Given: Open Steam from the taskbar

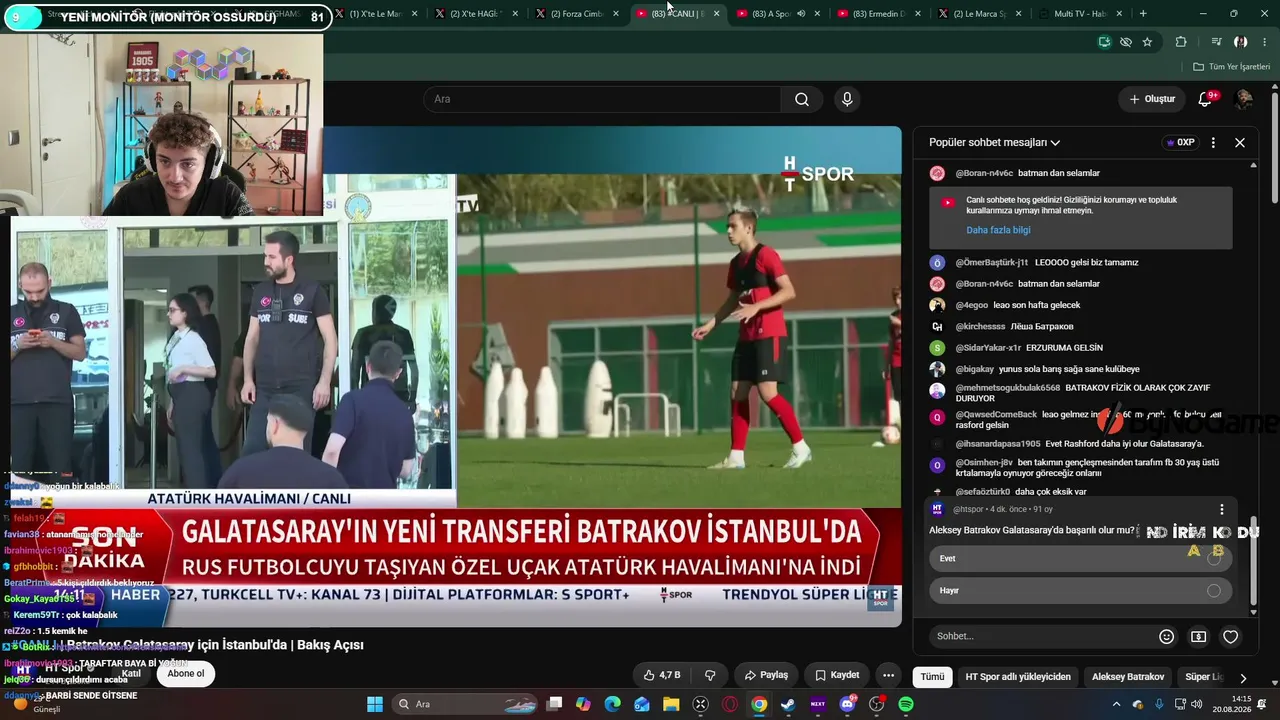Looking at the screenshot, I should tap(788, 704).
